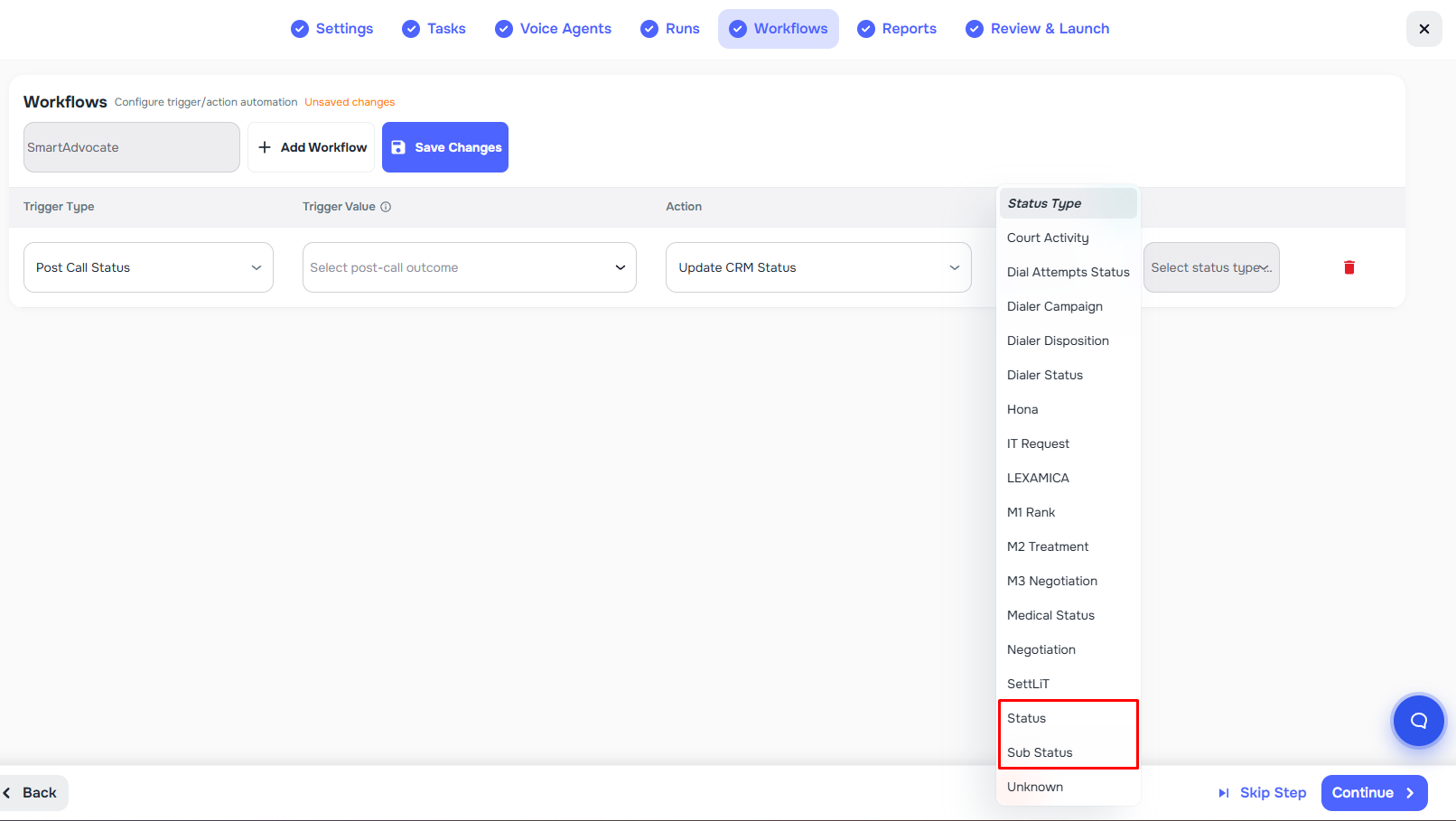This screenshot has height=821, width=1456.
Task: Click the Back button
Action: click(33, 793)
